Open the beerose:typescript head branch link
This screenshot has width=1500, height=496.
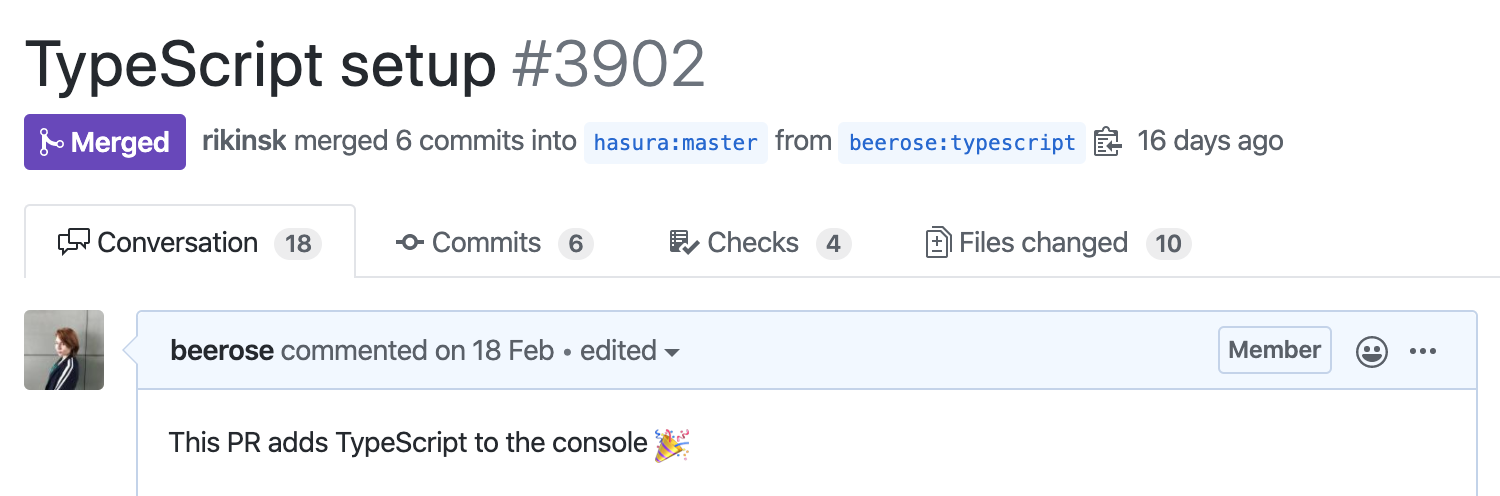pos(962,143)
